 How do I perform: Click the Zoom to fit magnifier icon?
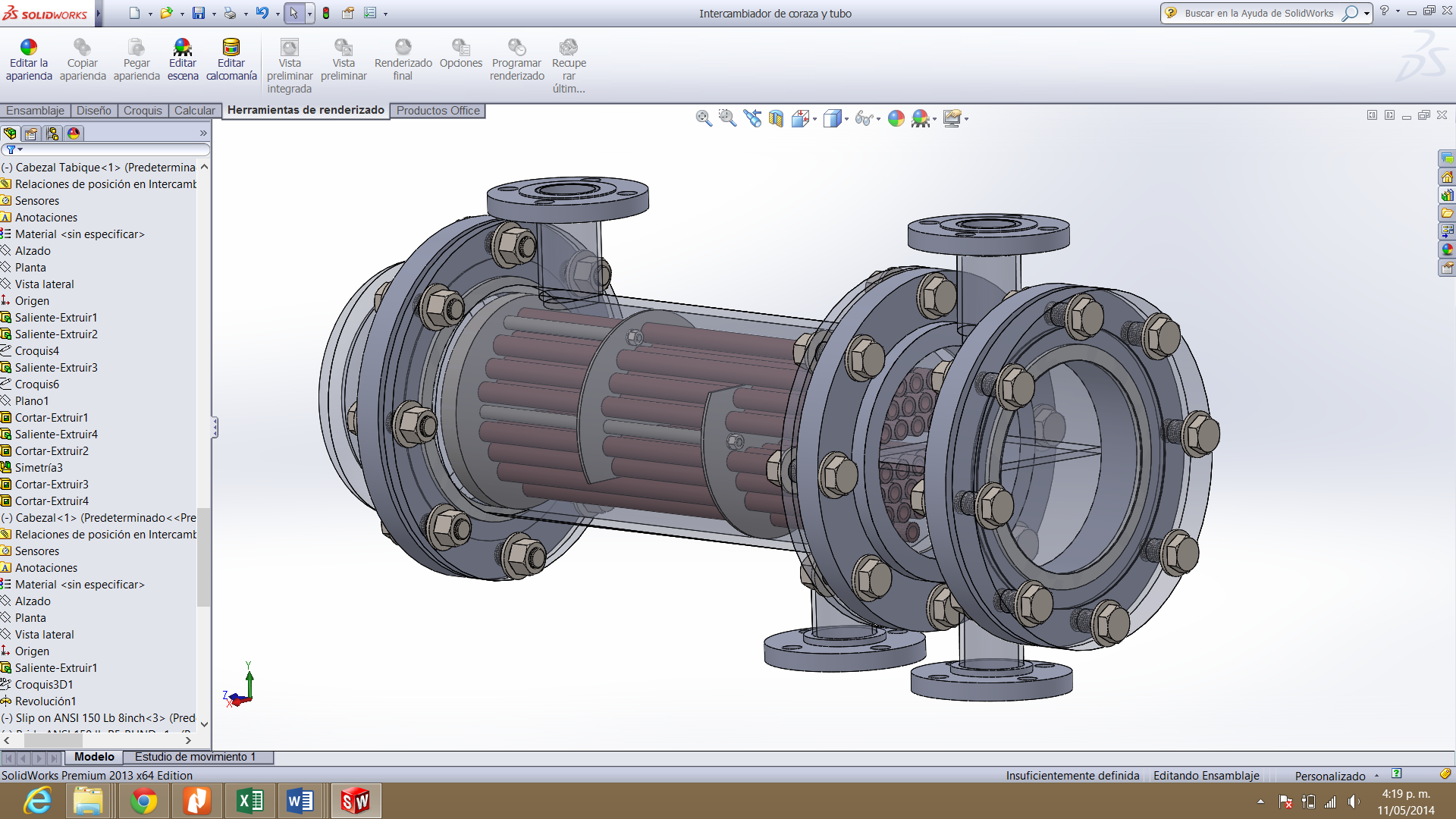[704, 118]
